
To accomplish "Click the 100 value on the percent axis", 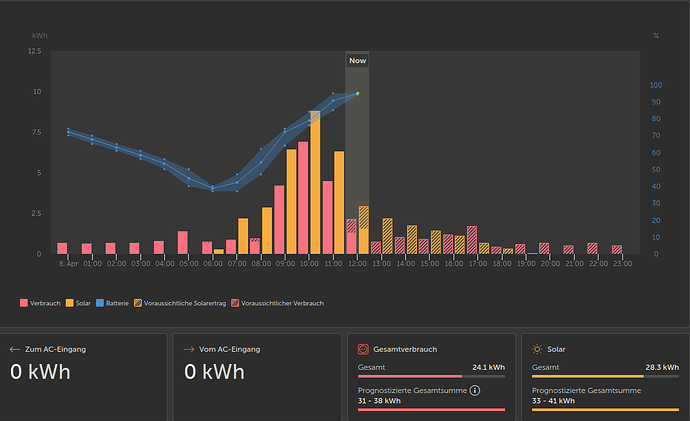I will 656,85.
